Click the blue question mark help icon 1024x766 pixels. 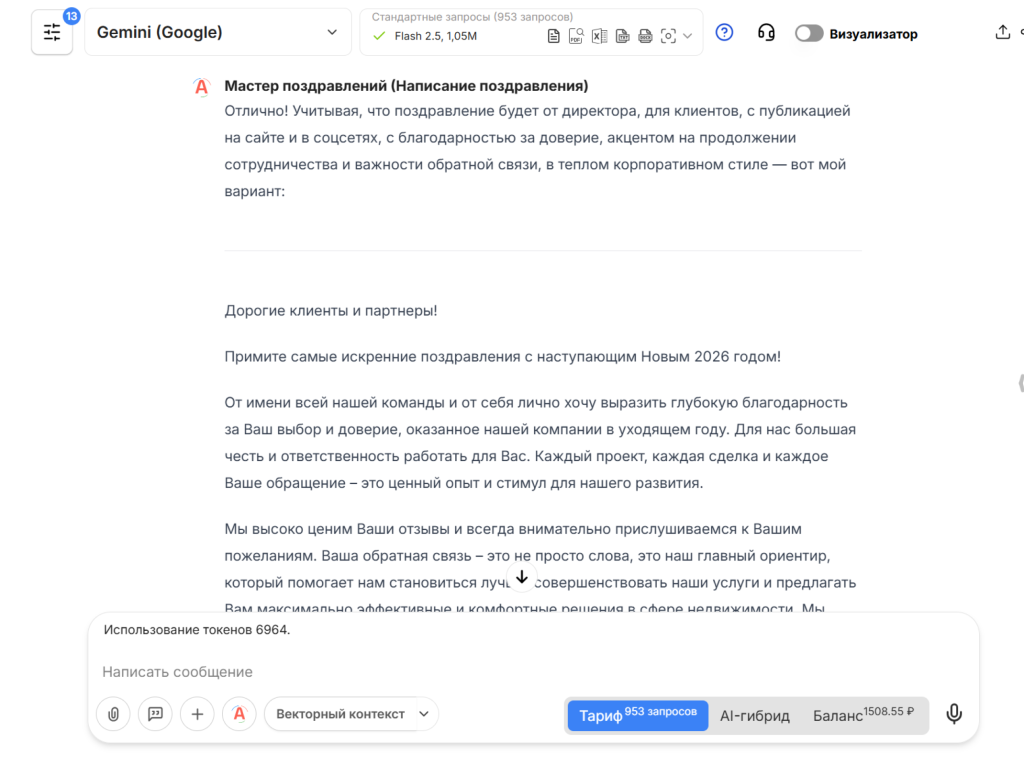[x=723, y=32]
